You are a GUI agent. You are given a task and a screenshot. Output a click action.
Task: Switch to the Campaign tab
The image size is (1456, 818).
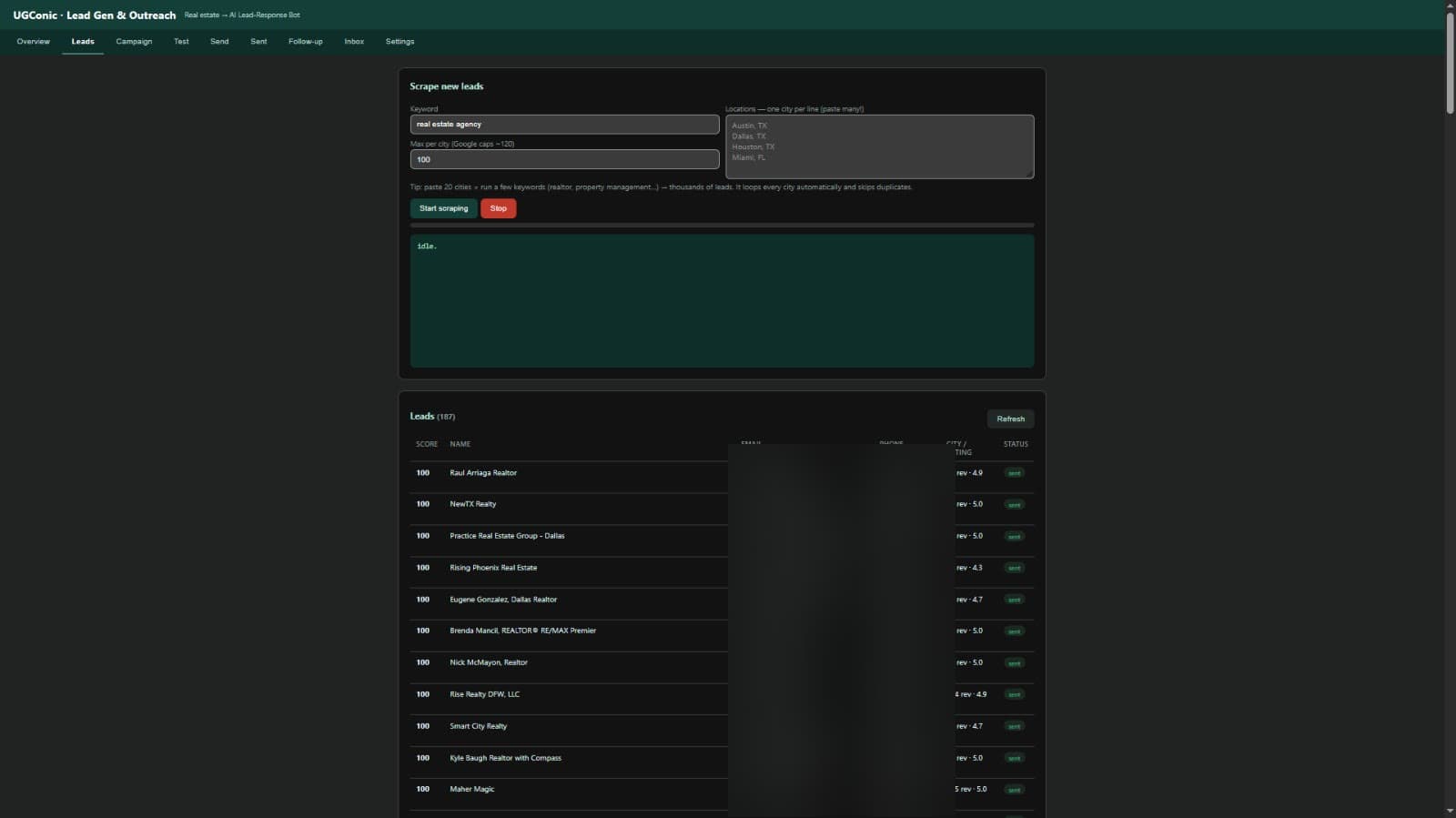coord(134,42)
